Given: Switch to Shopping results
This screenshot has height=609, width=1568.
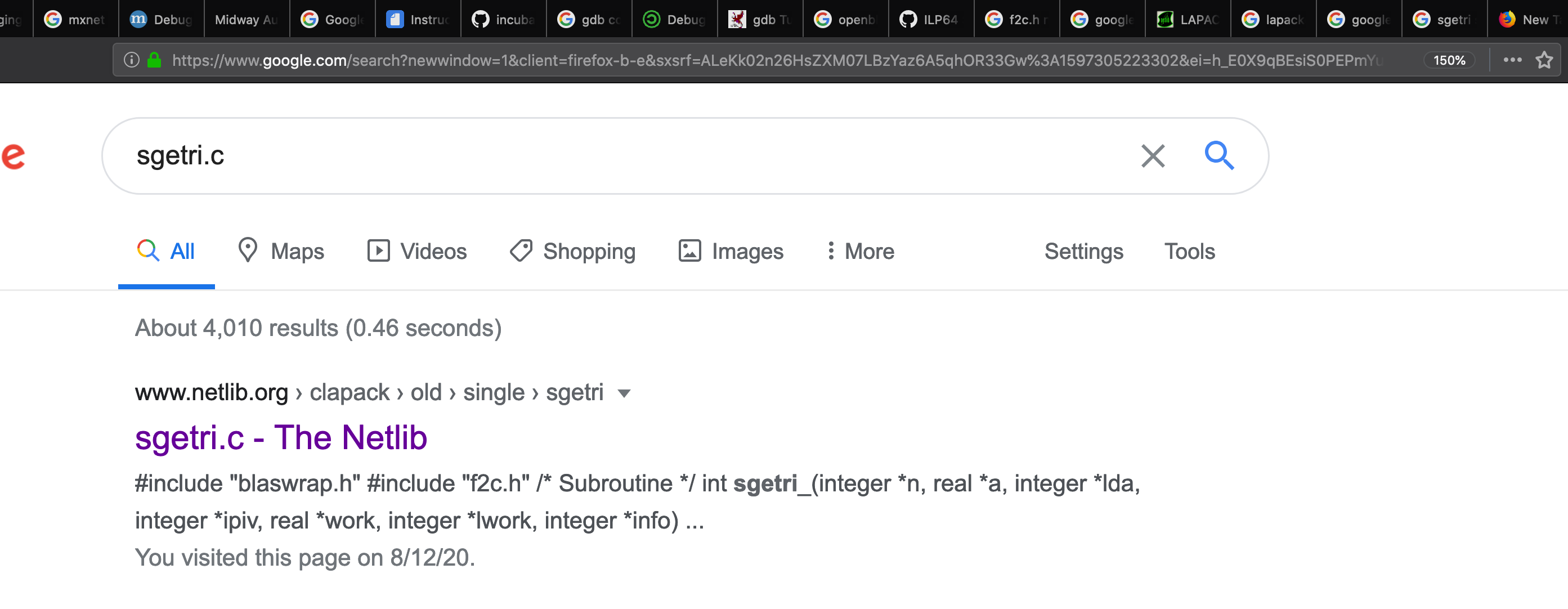Looking at the screenshot, I should [x=573, y=251].
